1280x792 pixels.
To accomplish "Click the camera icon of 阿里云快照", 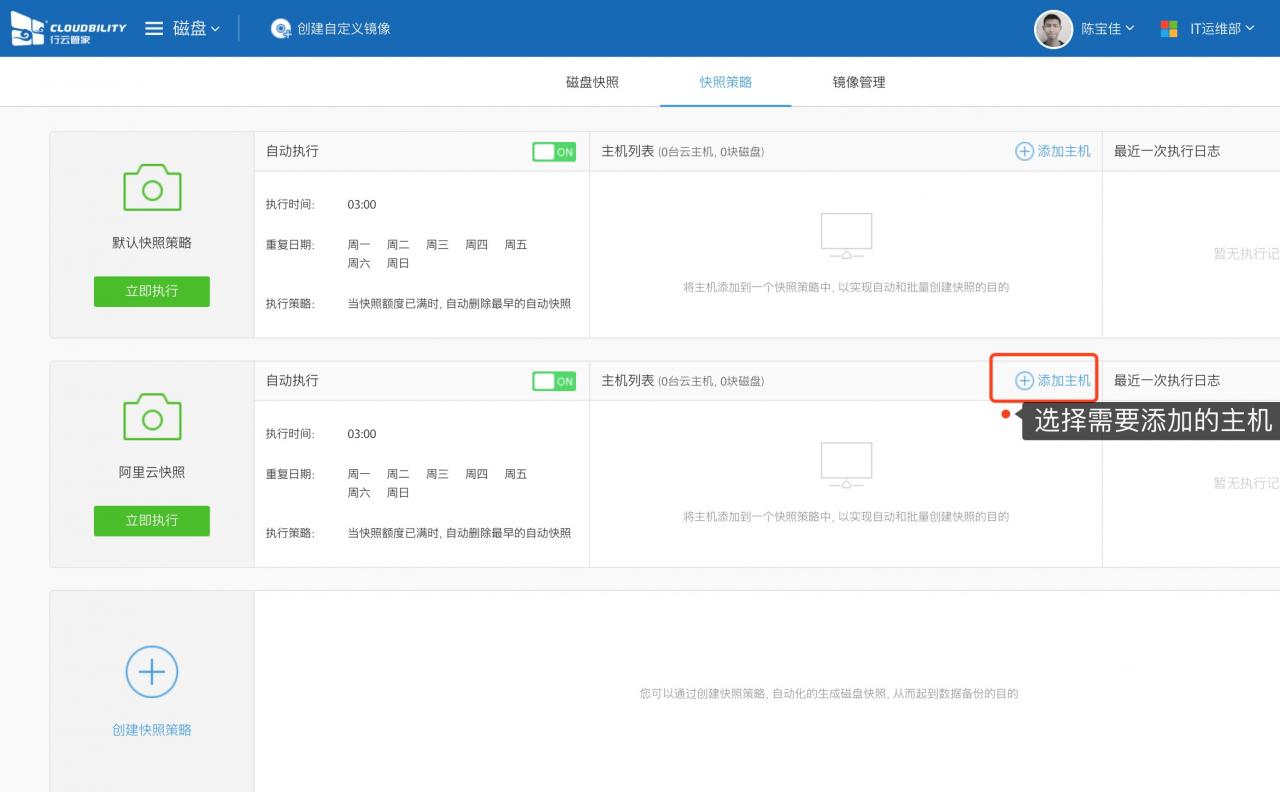I will pyautogui.click(x=152, y=418).
